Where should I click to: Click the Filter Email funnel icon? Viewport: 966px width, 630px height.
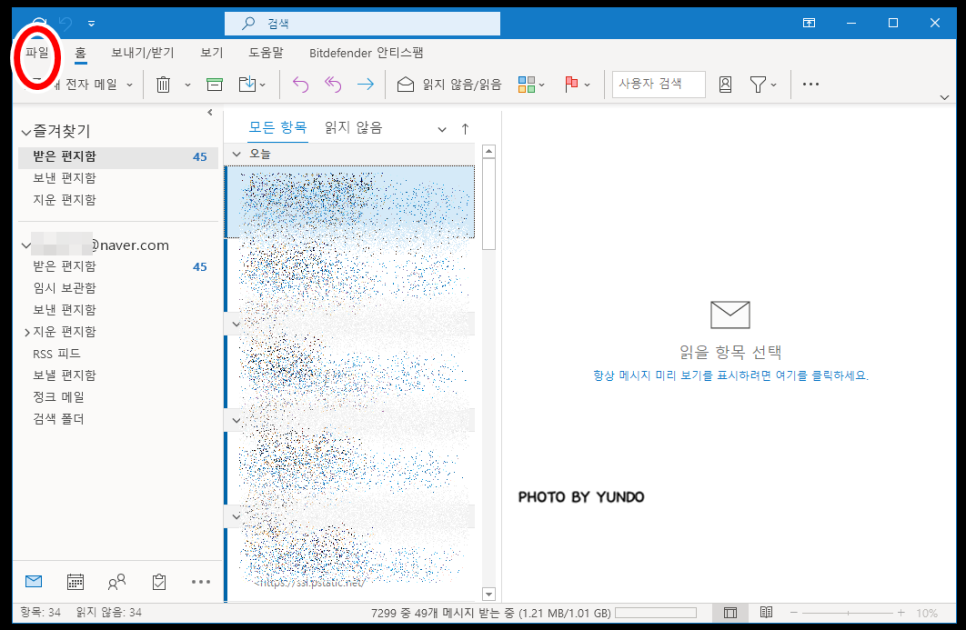(x=758, y=84)
